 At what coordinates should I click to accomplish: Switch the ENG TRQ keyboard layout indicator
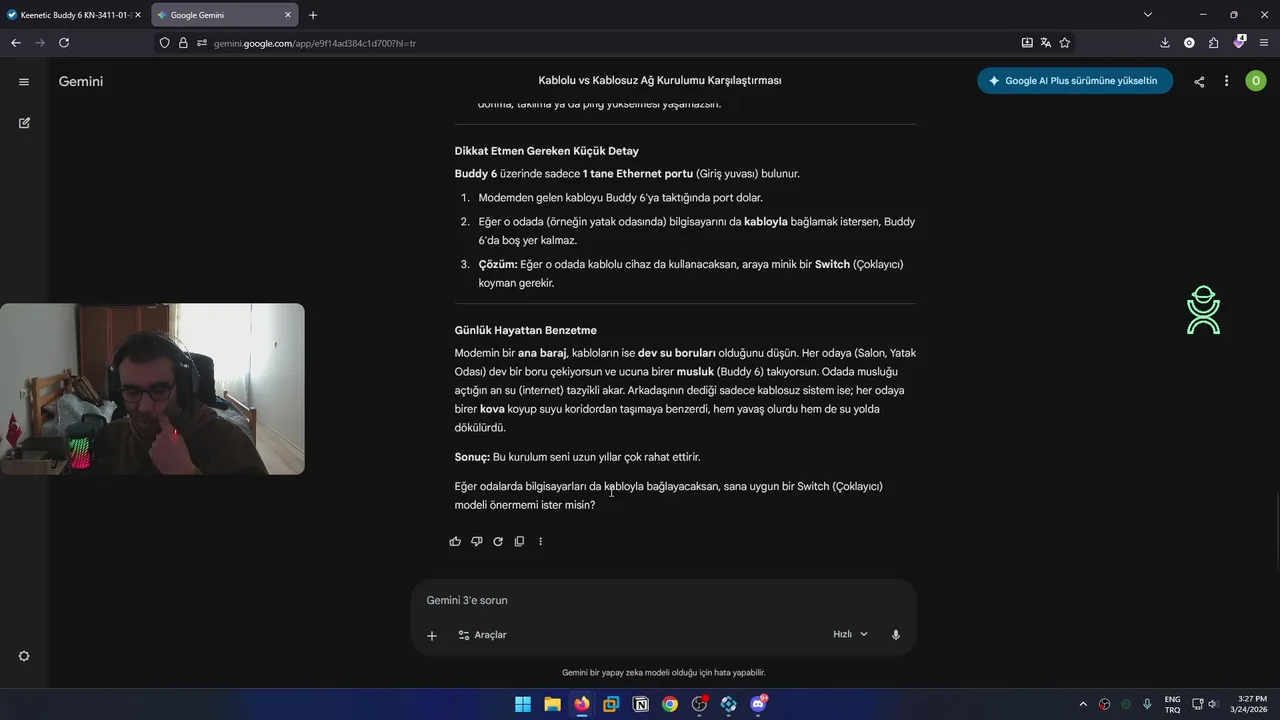coord(1172,704)
